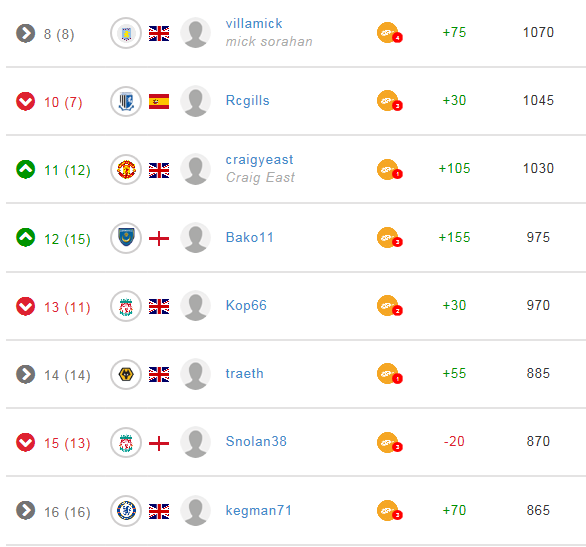The image size is (586, 547).
Task: Expand the red down arrow at rank 10
Action: pyautogui.click(x=25, y=102)
